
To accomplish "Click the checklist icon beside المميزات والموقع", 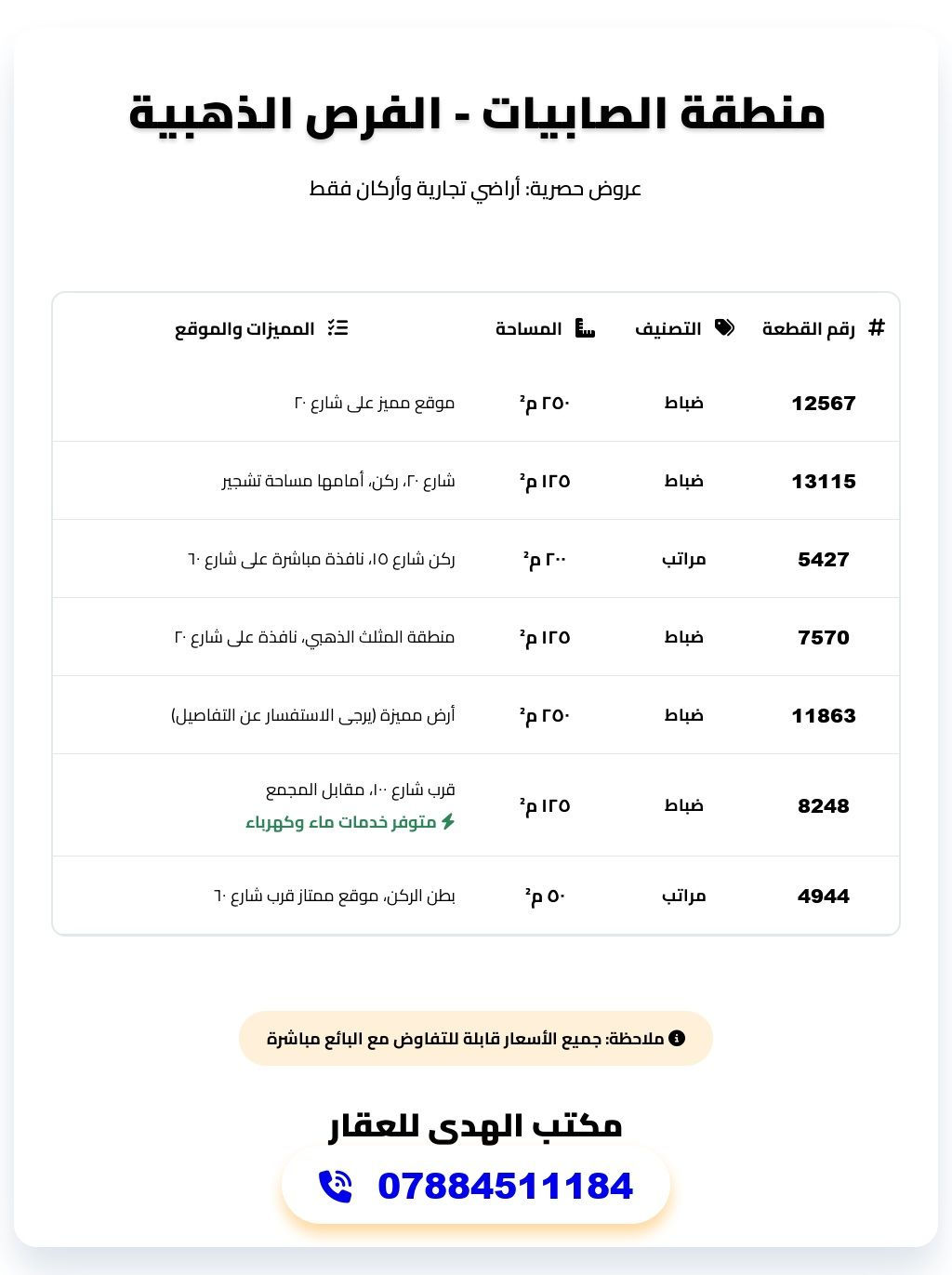I will 337,327.
